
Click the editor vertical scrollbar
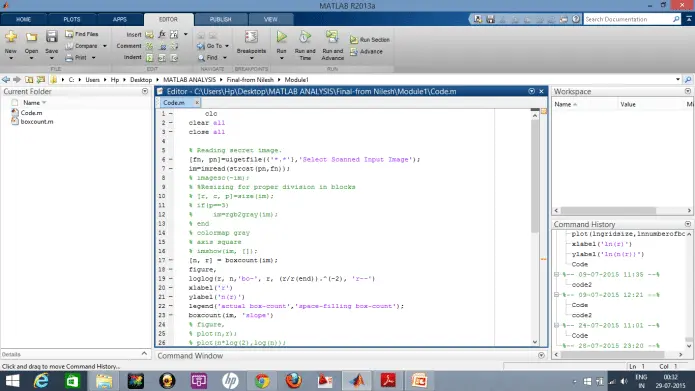tap(535, 177)
